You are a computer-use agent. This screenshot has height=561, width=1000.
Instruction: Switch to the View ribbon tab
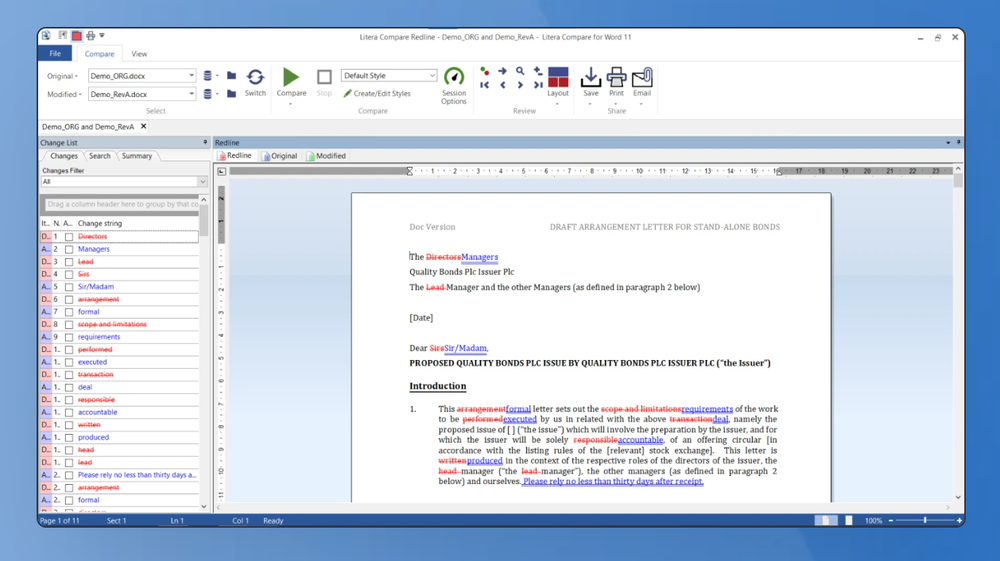(x=139, y=54)
